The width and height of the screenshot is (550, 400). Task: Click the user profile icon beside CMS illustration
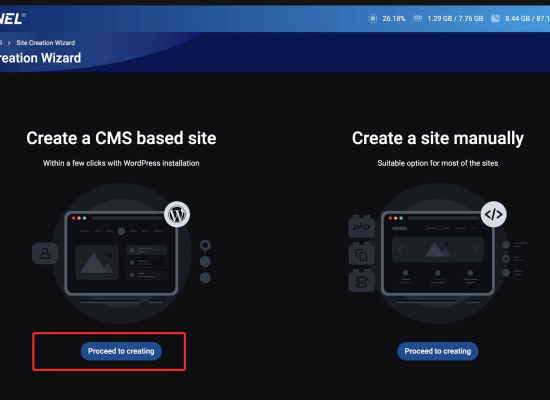pyautogui.click(x=45, y=253)
